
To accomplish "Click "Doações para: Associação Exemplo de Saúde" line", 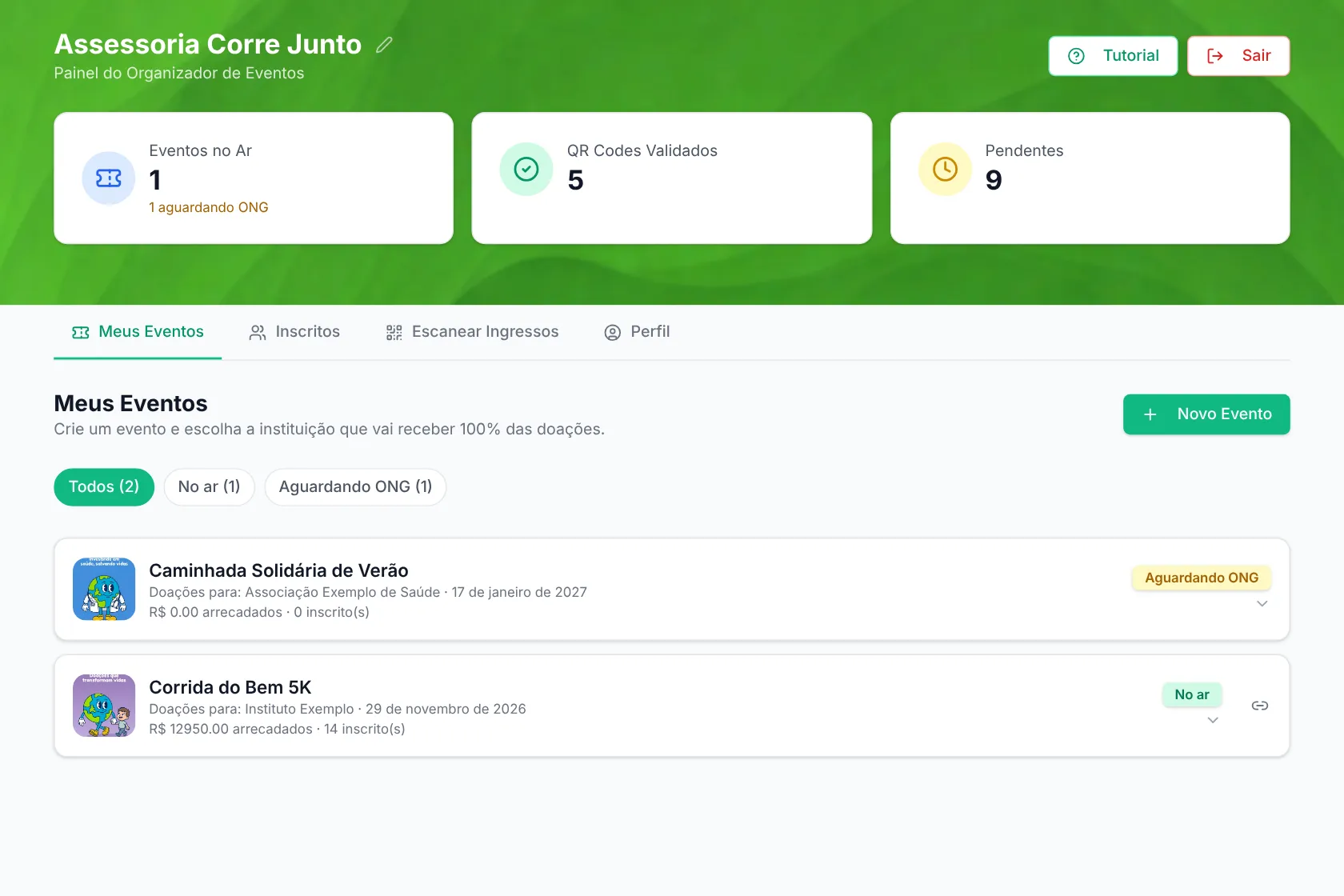I will click(x=294, y=593).
